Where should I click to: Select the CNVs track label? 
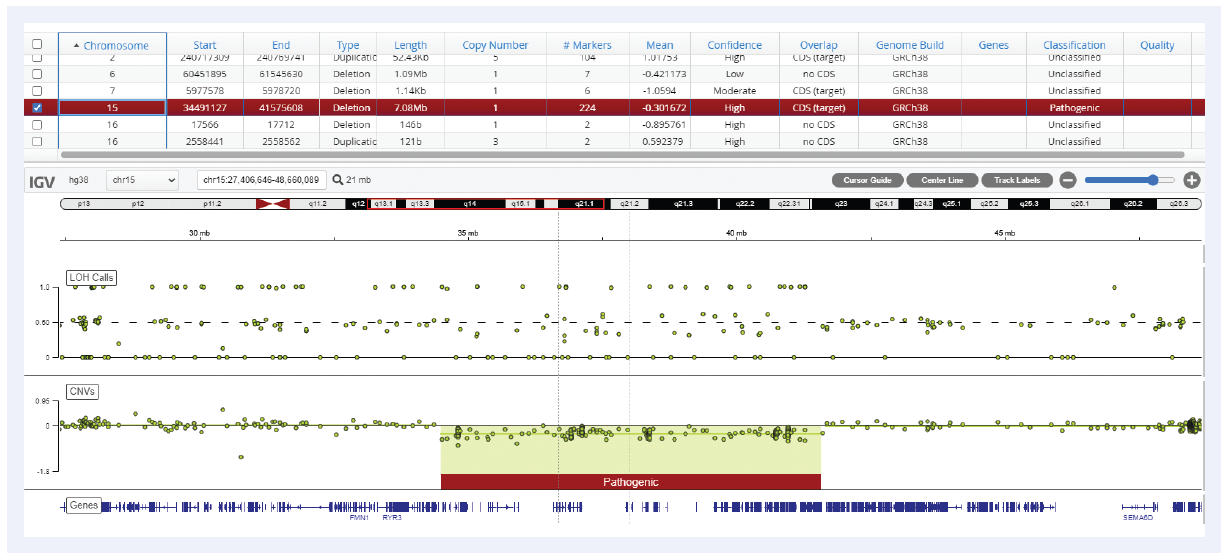pyautogui.click(x=84, y=392)
